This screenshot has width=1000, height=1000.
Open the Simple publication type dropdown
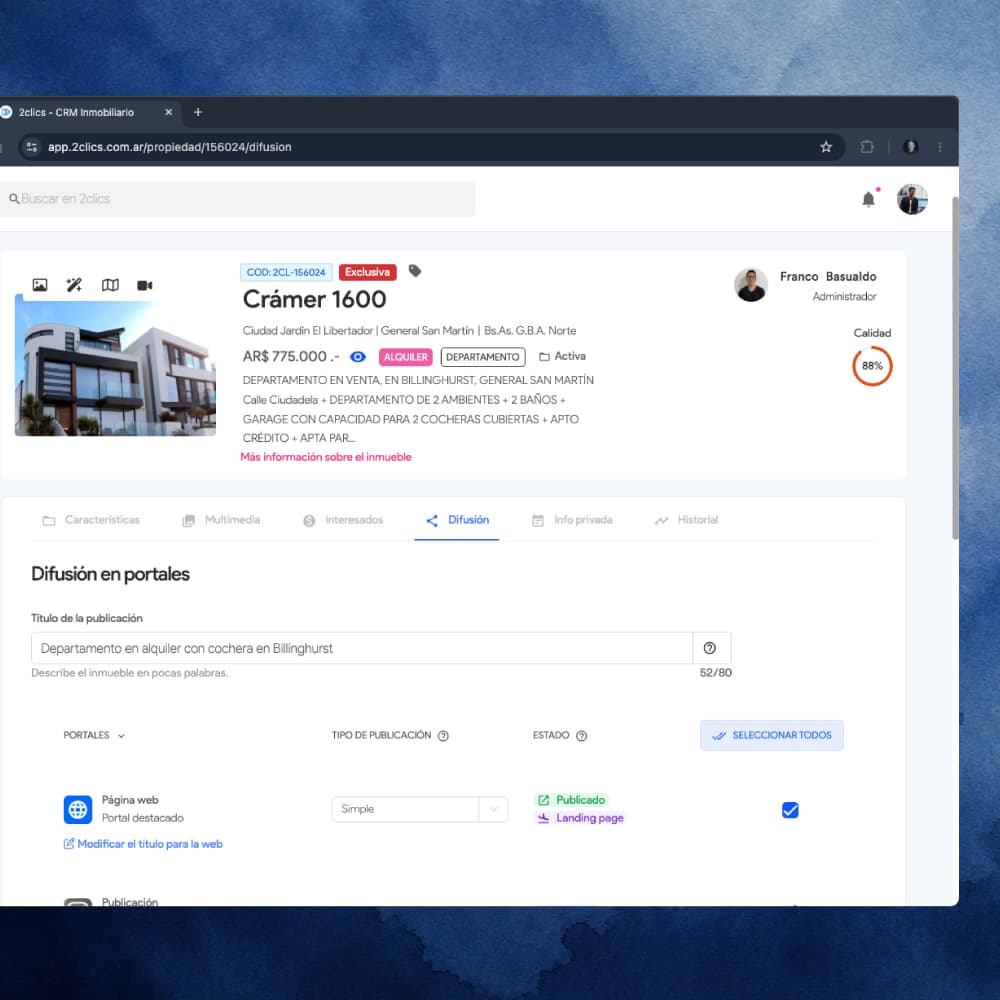[x=420, y=809]
